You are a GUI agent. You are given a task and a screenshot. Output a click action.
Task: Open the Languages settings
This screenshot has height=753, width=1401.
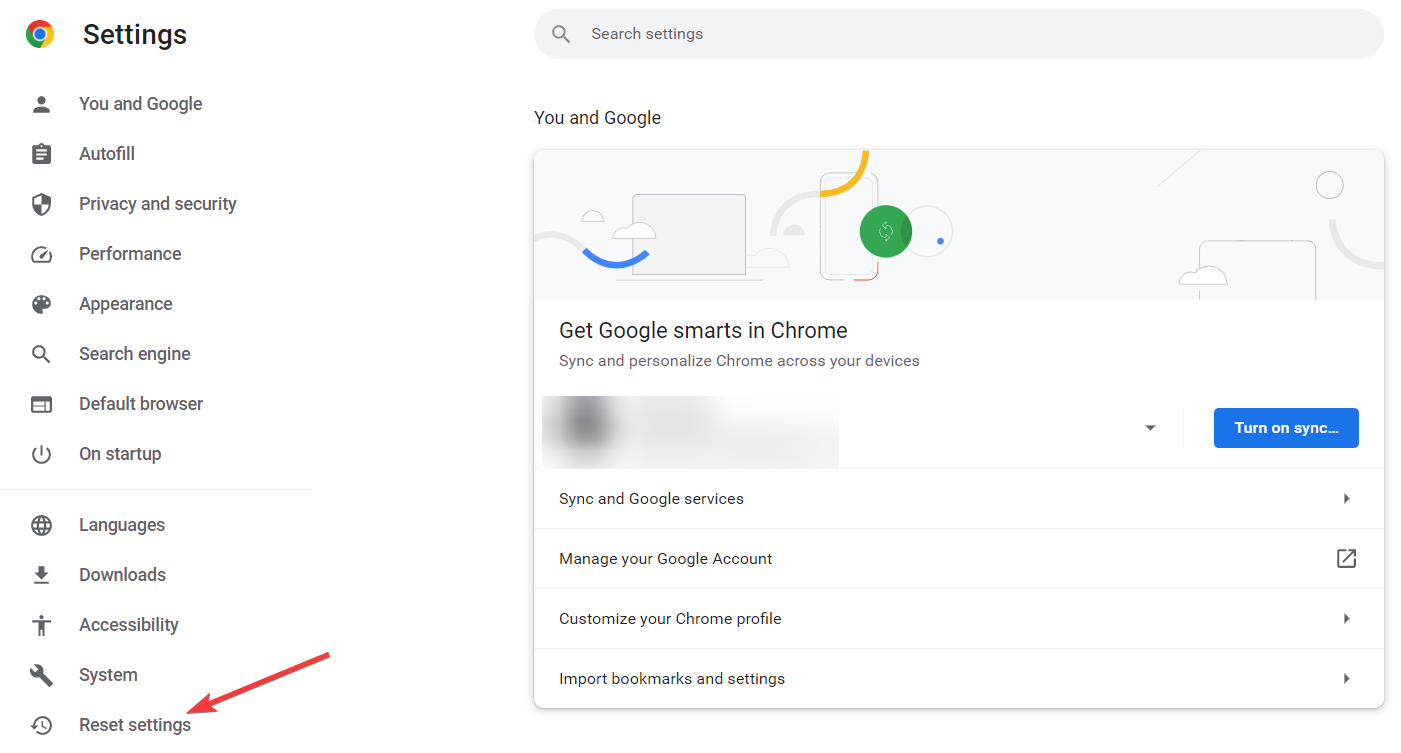pos(122,525)
